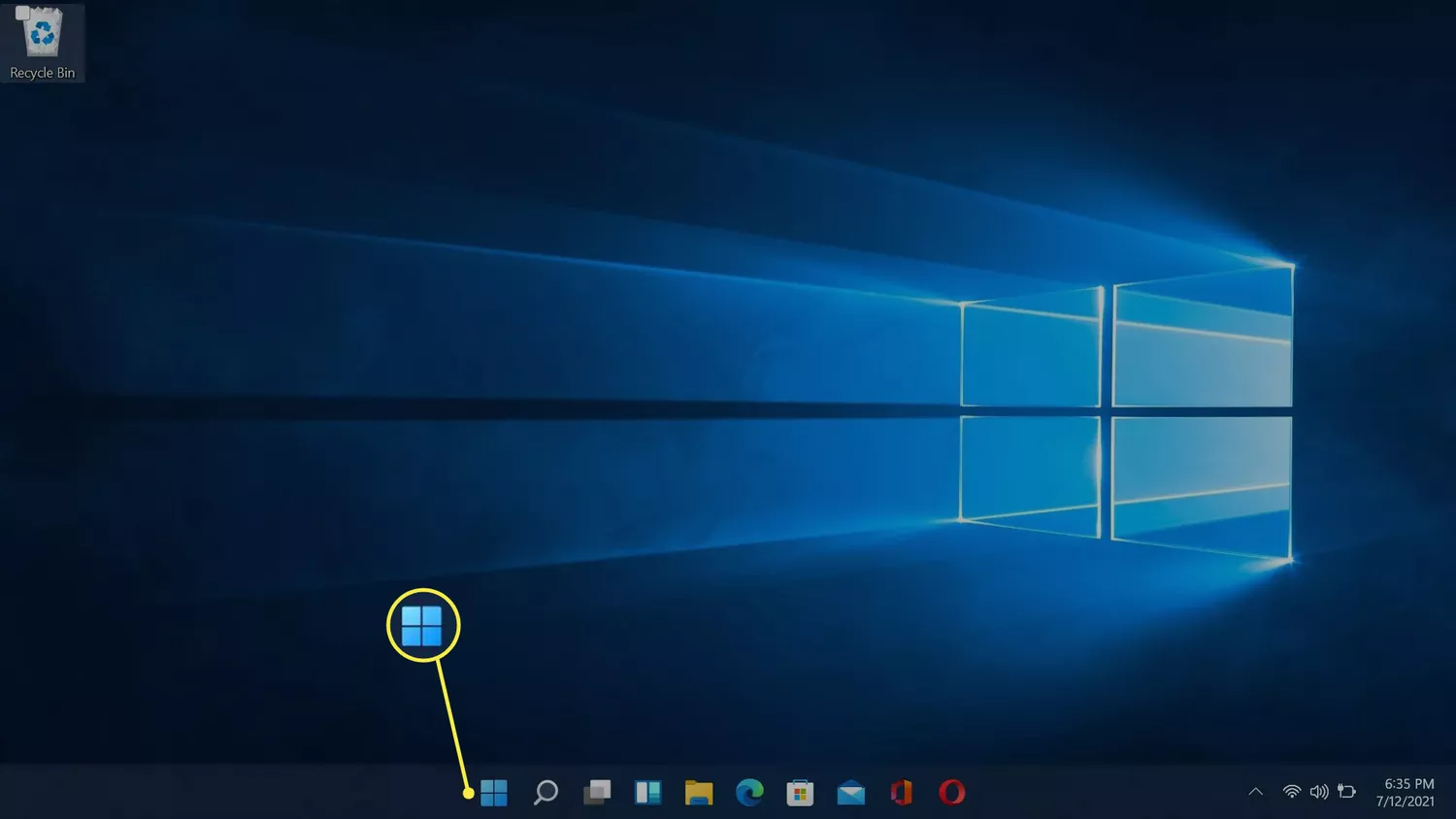
Task: Launch Microsoft Office from the taskbar
Action: 901,793
